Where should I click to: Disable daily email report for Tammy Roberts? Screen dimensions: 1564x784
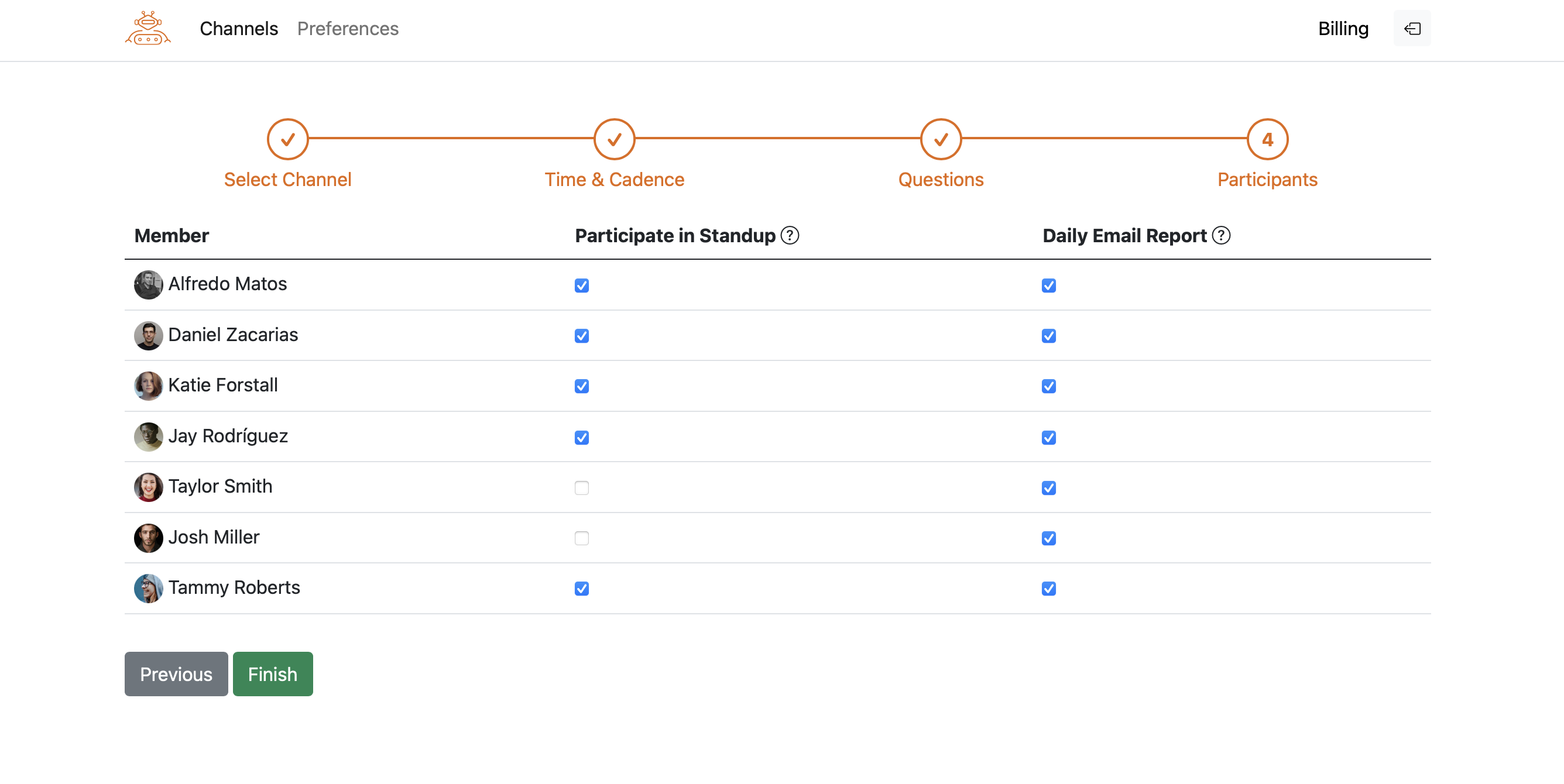1048,589
